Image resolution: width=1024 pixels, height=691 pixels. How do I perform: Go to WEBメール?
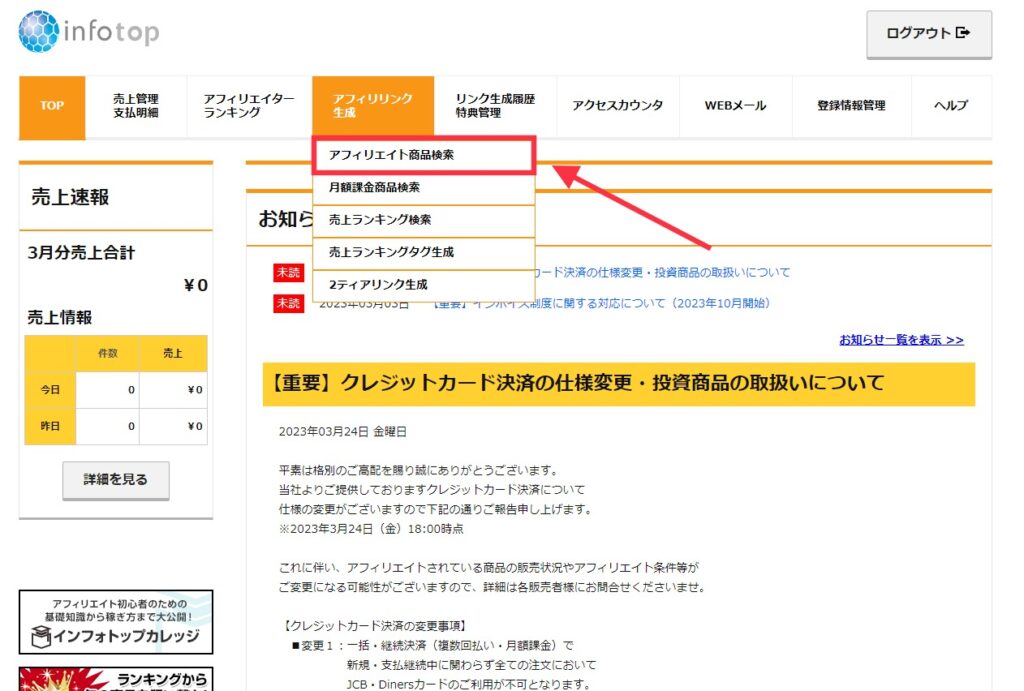coord(736,105)
